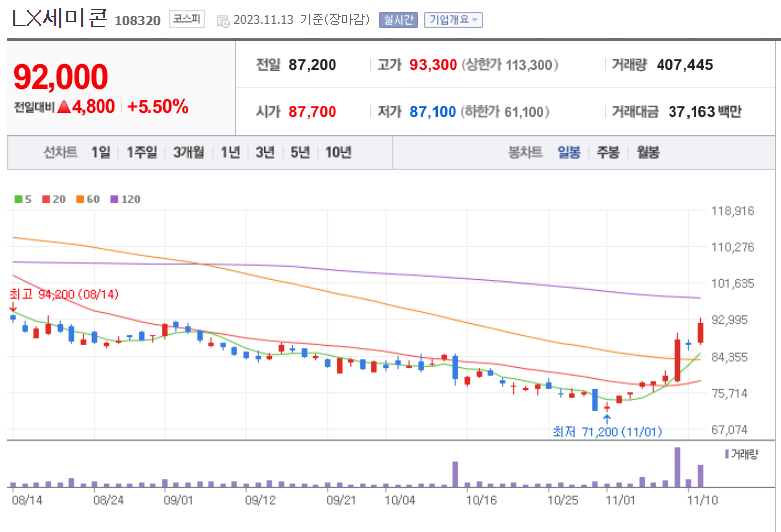Click the purple 거래량 legend marker
The width and height of the screenshot is (781, 532).
[x=727, y=454]
